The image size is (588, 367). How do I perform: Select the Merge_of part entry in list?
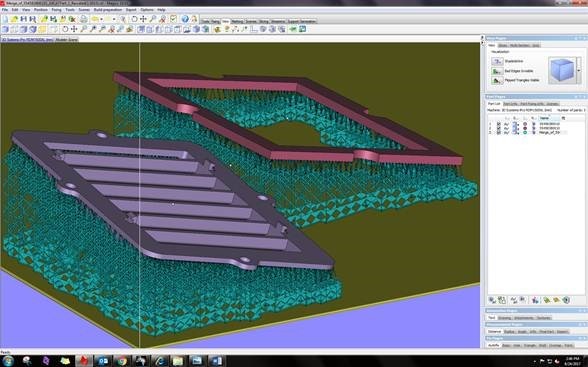point(550,132)
